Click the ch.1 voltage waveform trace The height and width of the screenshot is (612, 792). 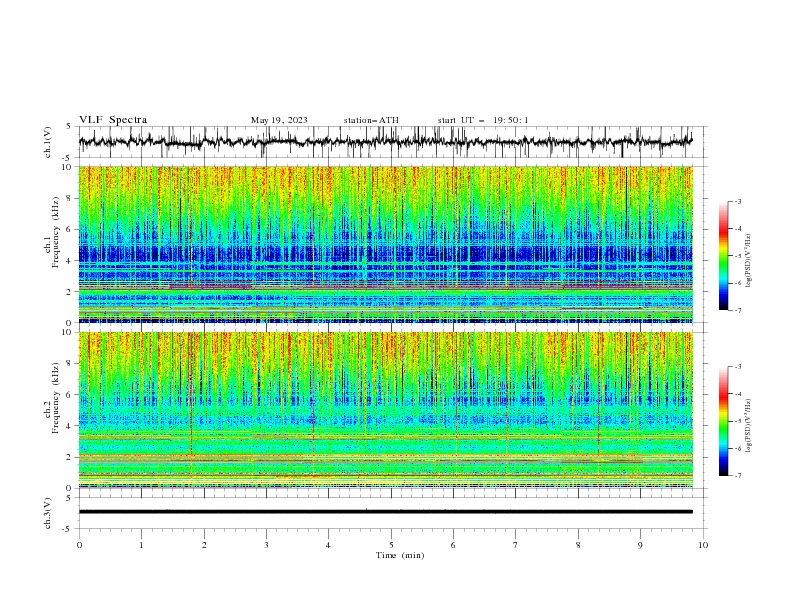(x=386, y=142)
